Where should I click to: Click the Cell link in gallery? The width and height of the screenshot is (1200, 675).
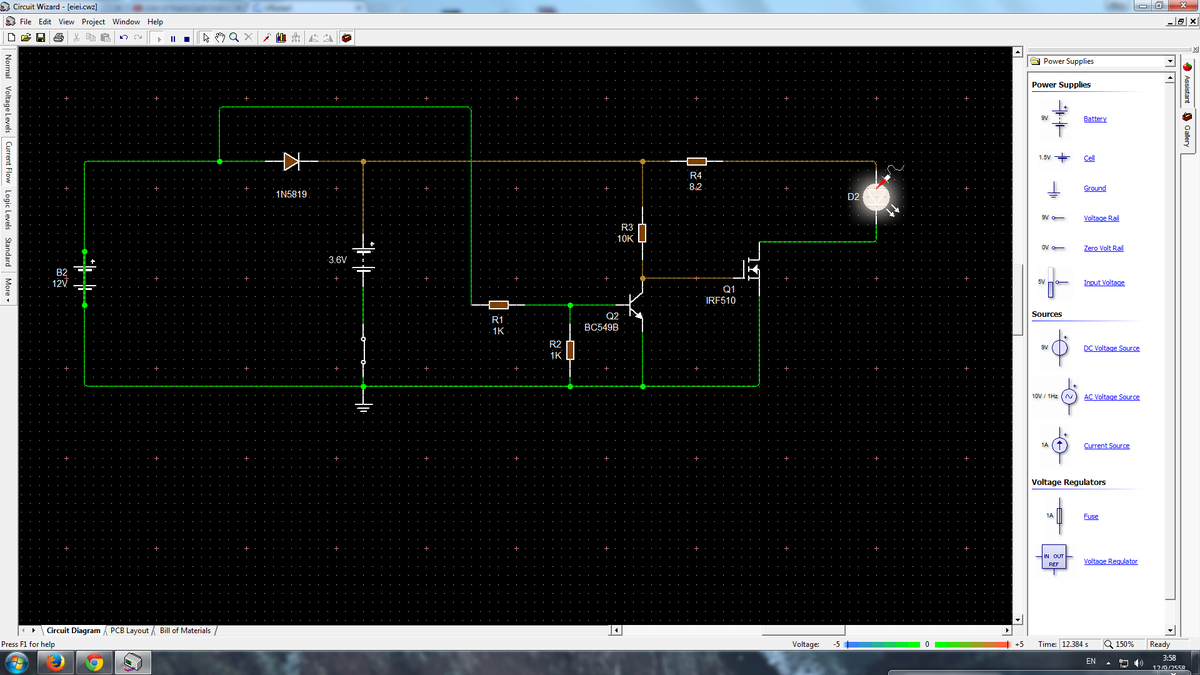point(1089,158)
